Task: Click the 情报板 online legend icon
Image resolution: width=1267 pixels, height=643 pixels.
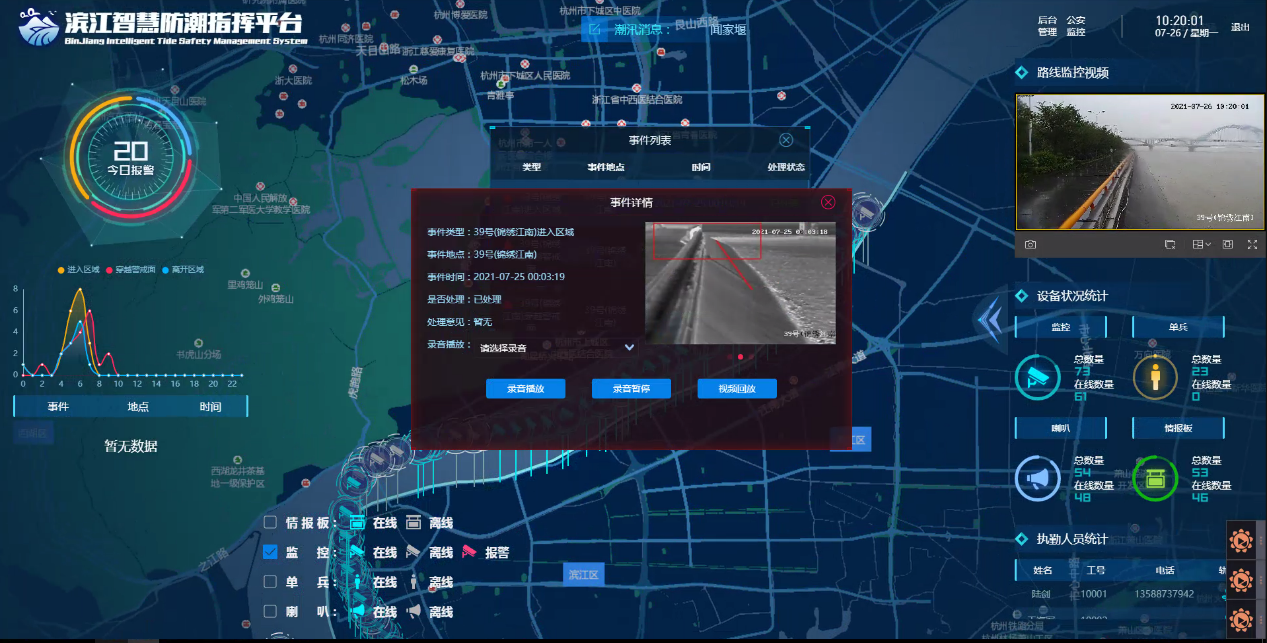Action: (357, 523)
